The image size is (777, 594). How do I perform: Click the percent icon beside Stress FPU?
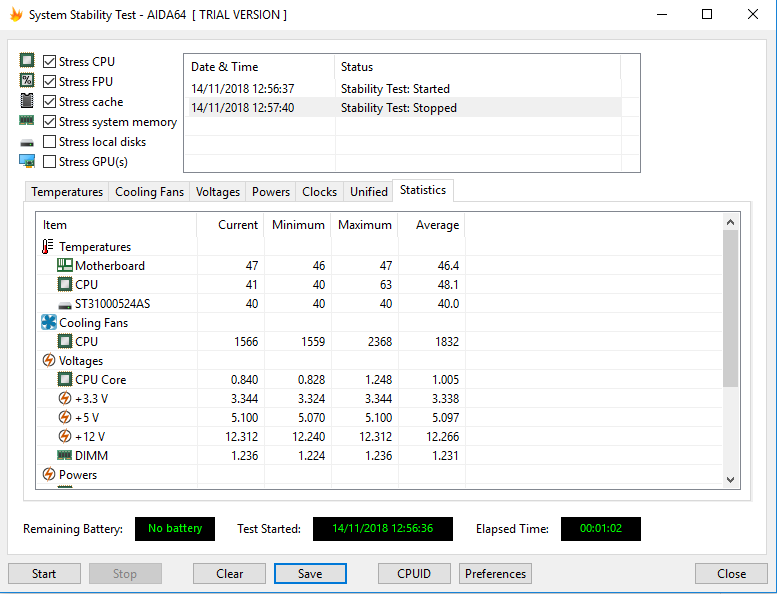[27, 80]
